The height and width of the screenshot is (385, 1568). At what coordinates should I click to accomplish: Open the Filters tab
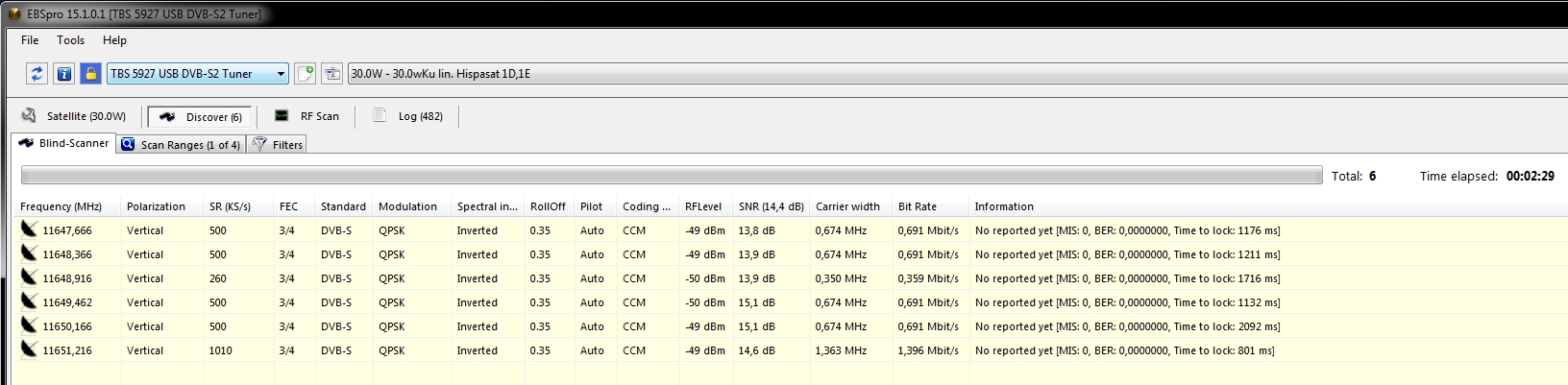(x=278, y=145)
